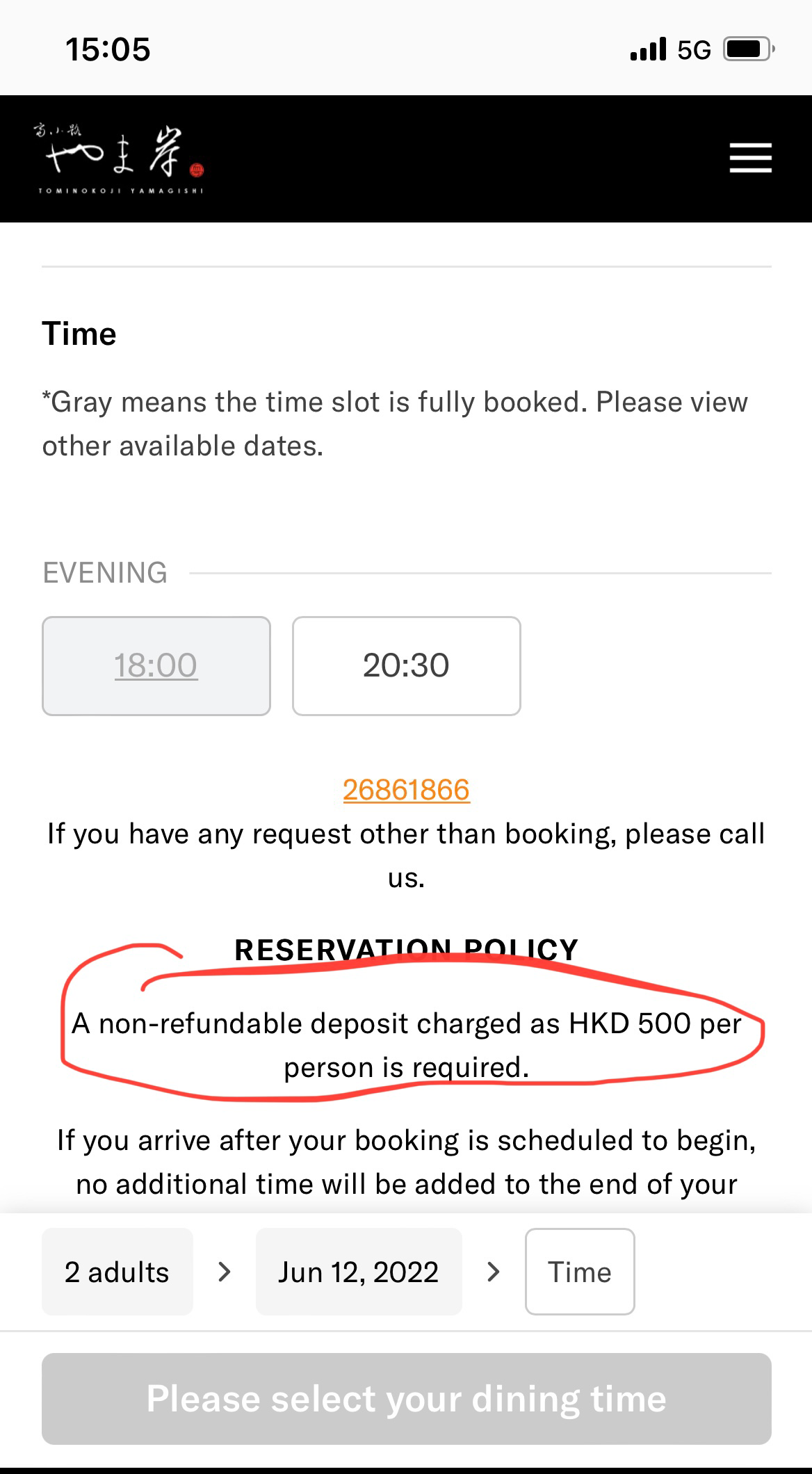The height and width of the screenshot is (1474, 812).
Task: Tap the cellular signal bars icon
Action: [x=648, y=49]
